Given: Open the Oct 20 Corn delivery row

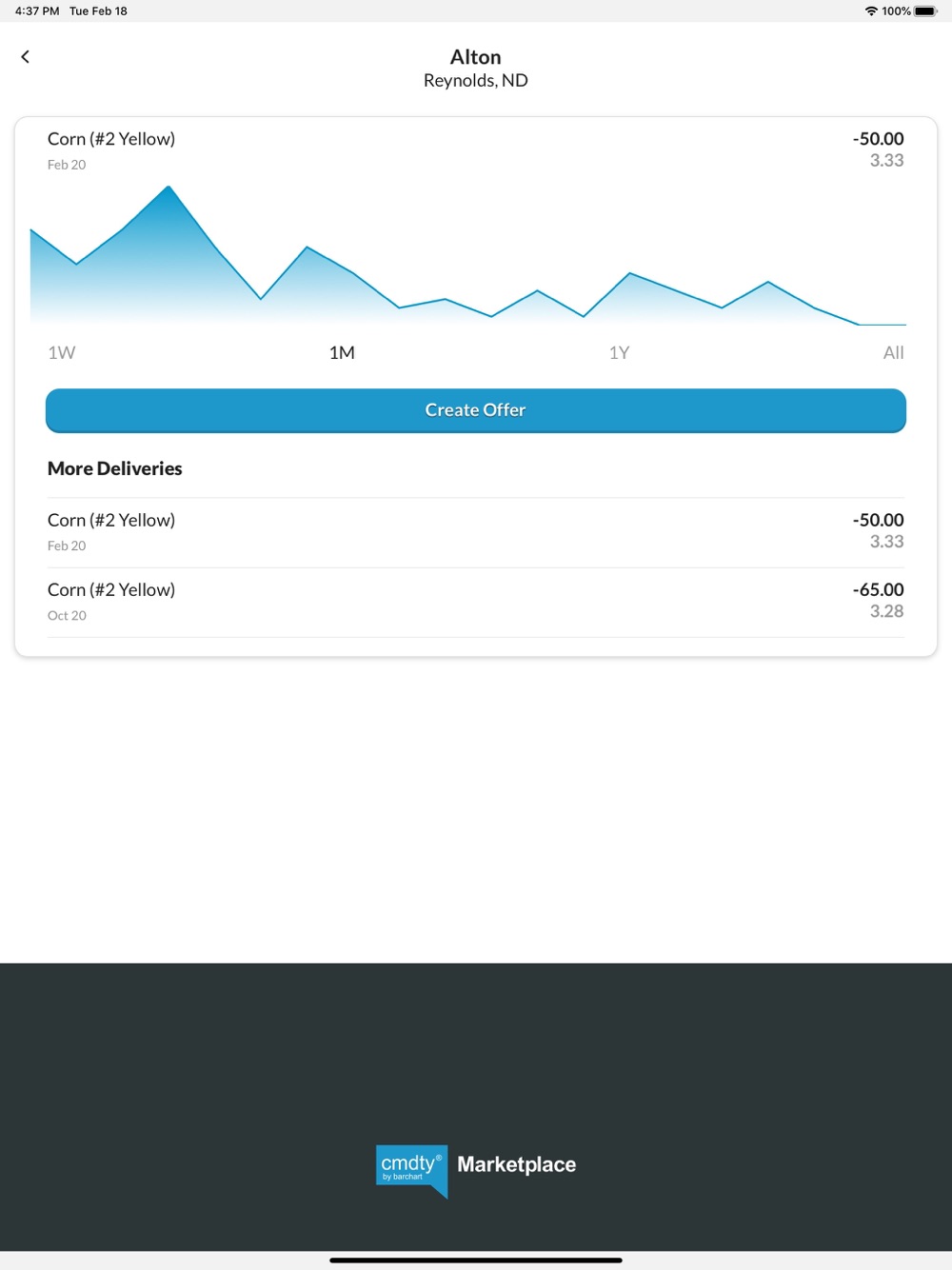Looking at the screenshot, I should (x=476, y=603).
